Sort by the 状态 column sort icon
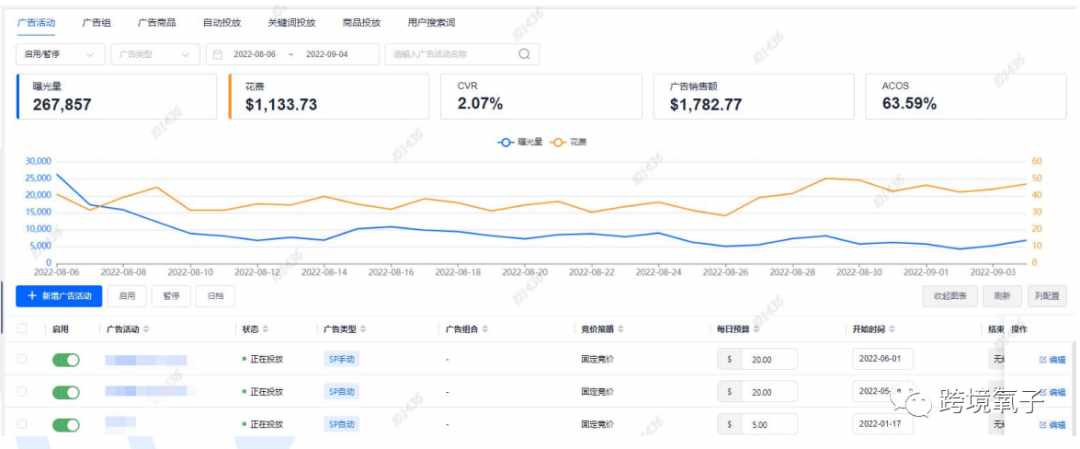1080x449 pixels. pyautogui.click(x=266, y=329)
